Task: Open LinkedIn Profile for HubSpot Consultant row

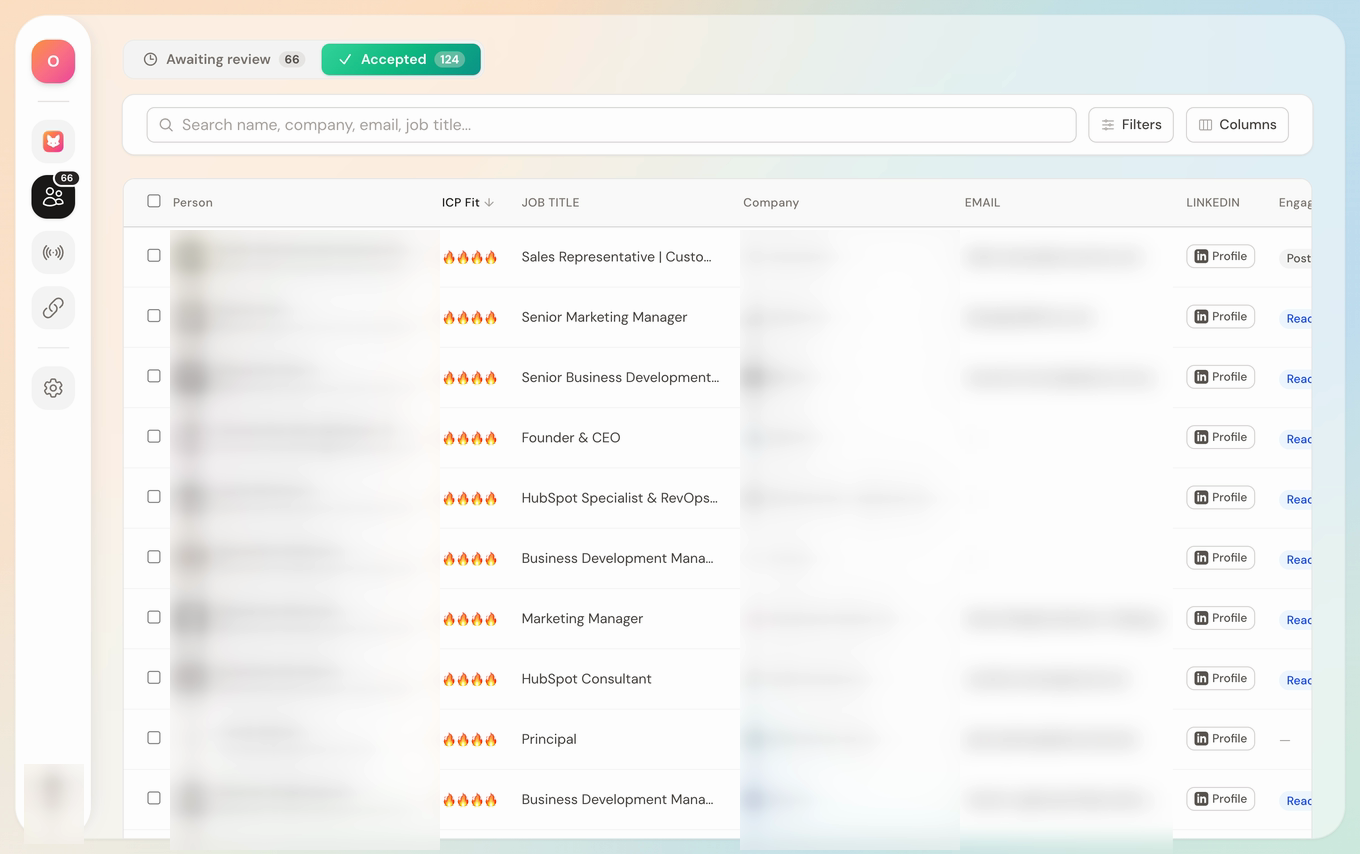Action: pos(1220,678)
